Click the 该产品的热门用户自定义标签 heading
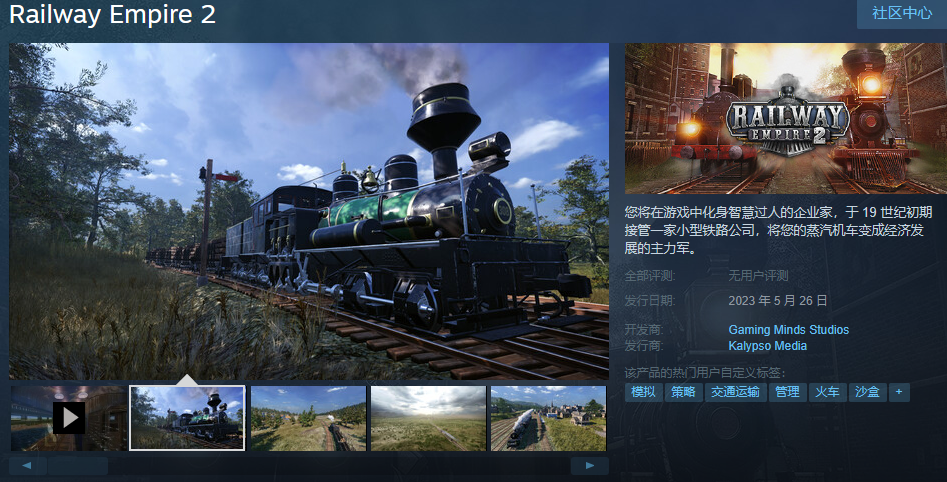Screen dimensions: 947x482 (705, 373)
